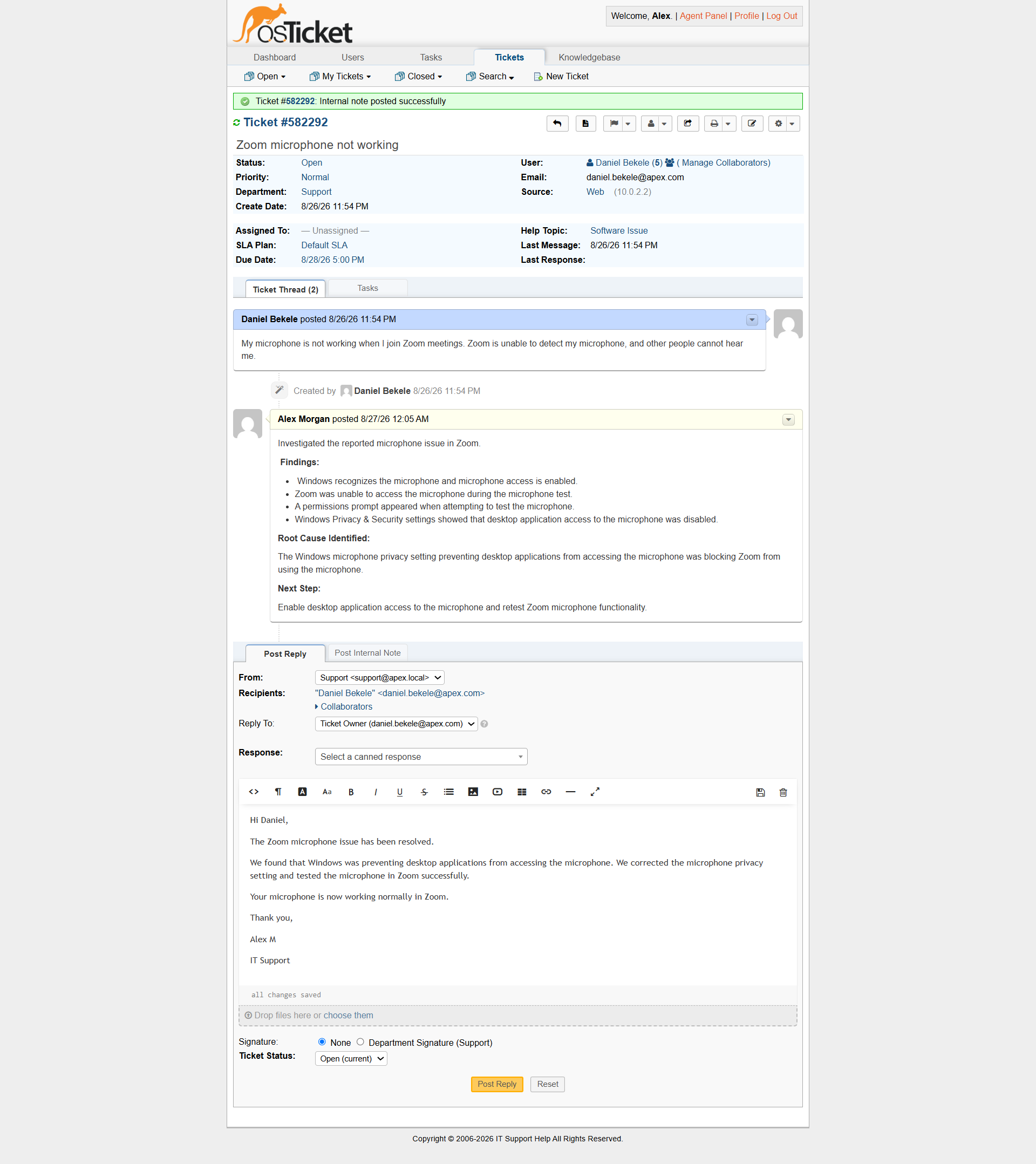Click the Post Reply button

click(x=496, y=1084)
